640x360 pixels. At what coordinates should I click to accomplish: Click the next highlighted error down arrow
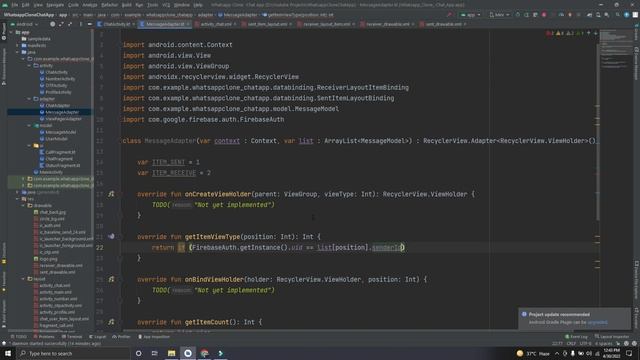tap(596, 33)
